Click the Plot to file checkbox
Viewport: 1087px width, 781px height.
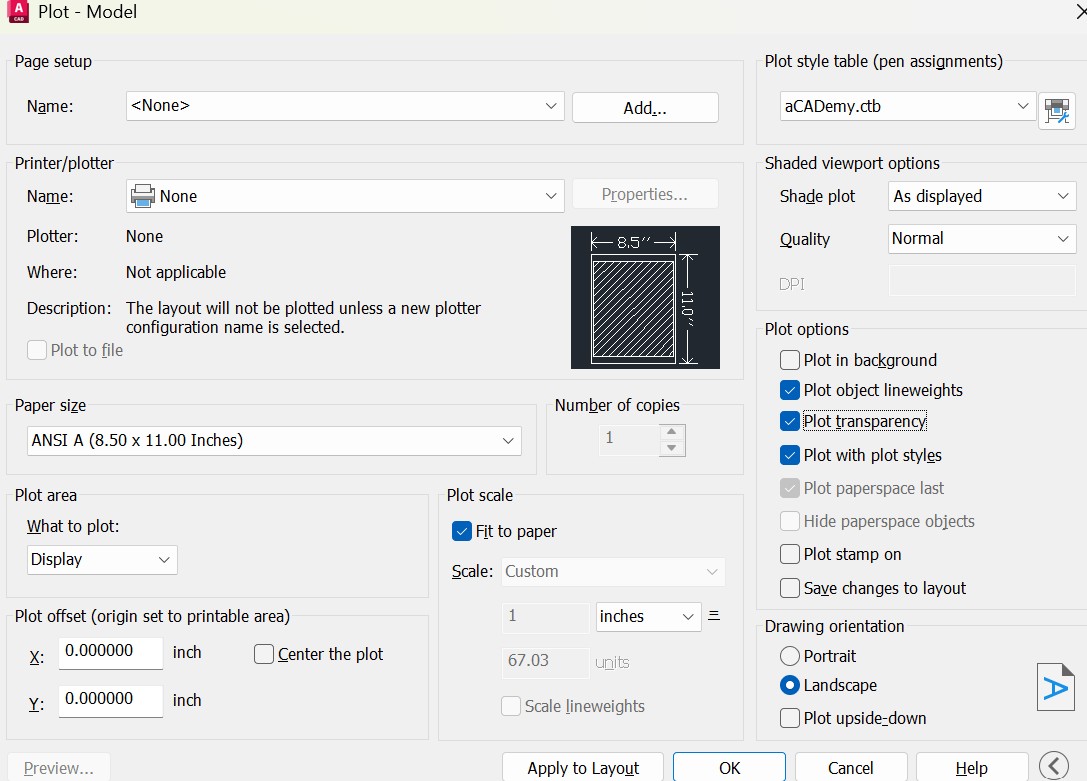[x=37, y=350]
